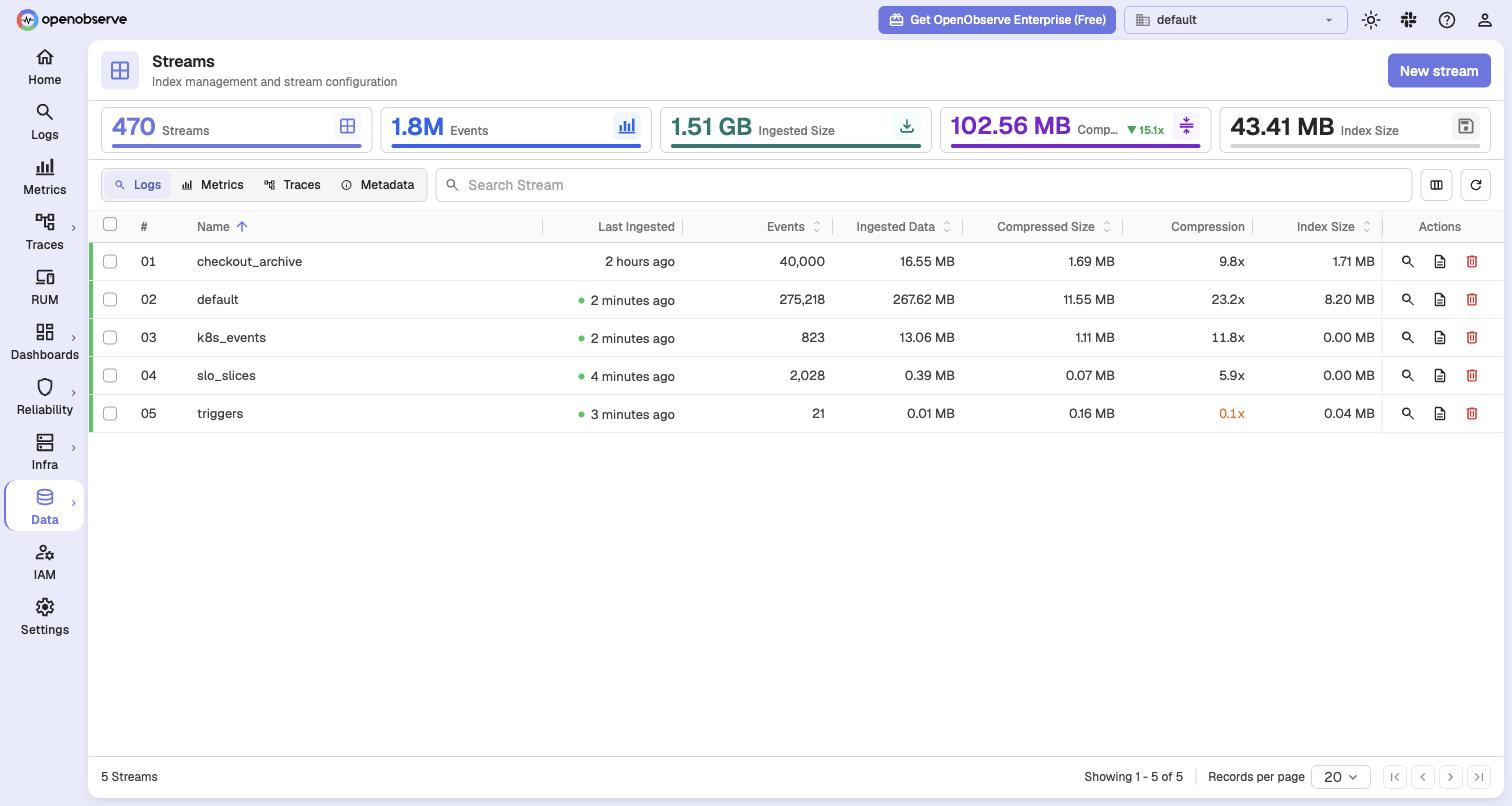The height and width of the screenshot is (806, 1512).
Task: Go to the next page of streams
Action: point(1451,777)
